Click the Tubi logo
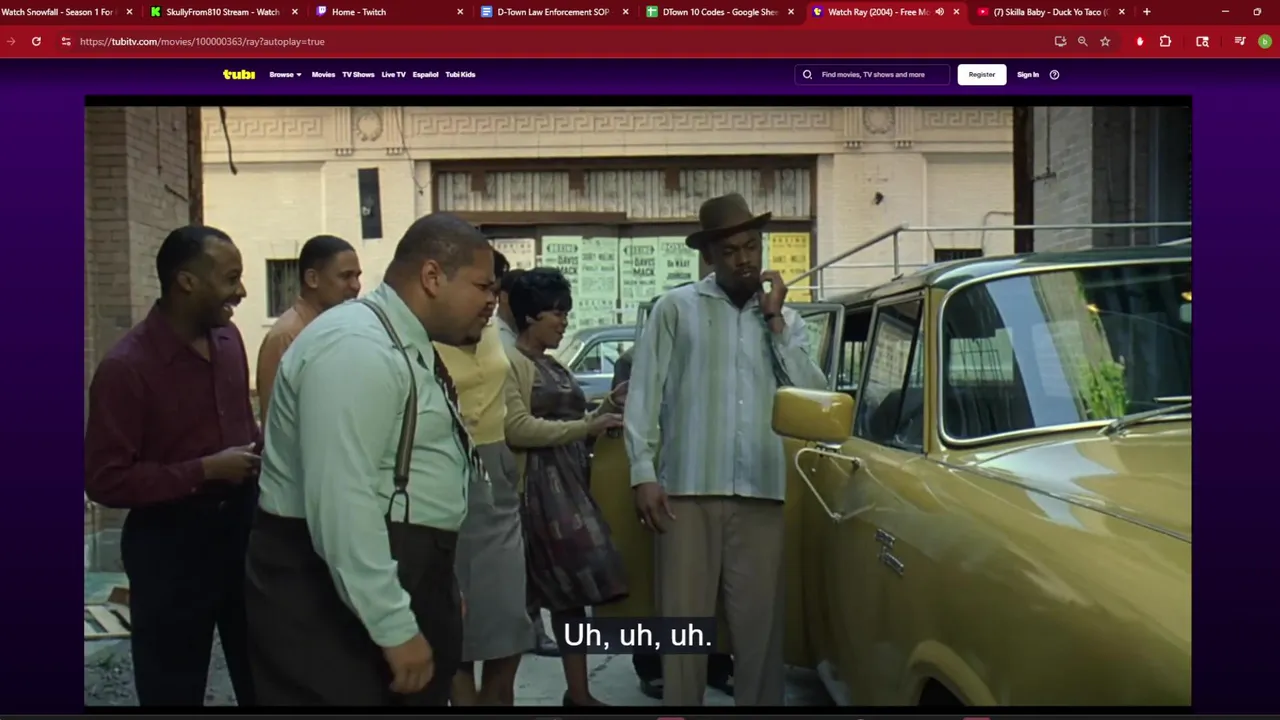Viewport: 1280px width, 720px height. tap(238, 74)
